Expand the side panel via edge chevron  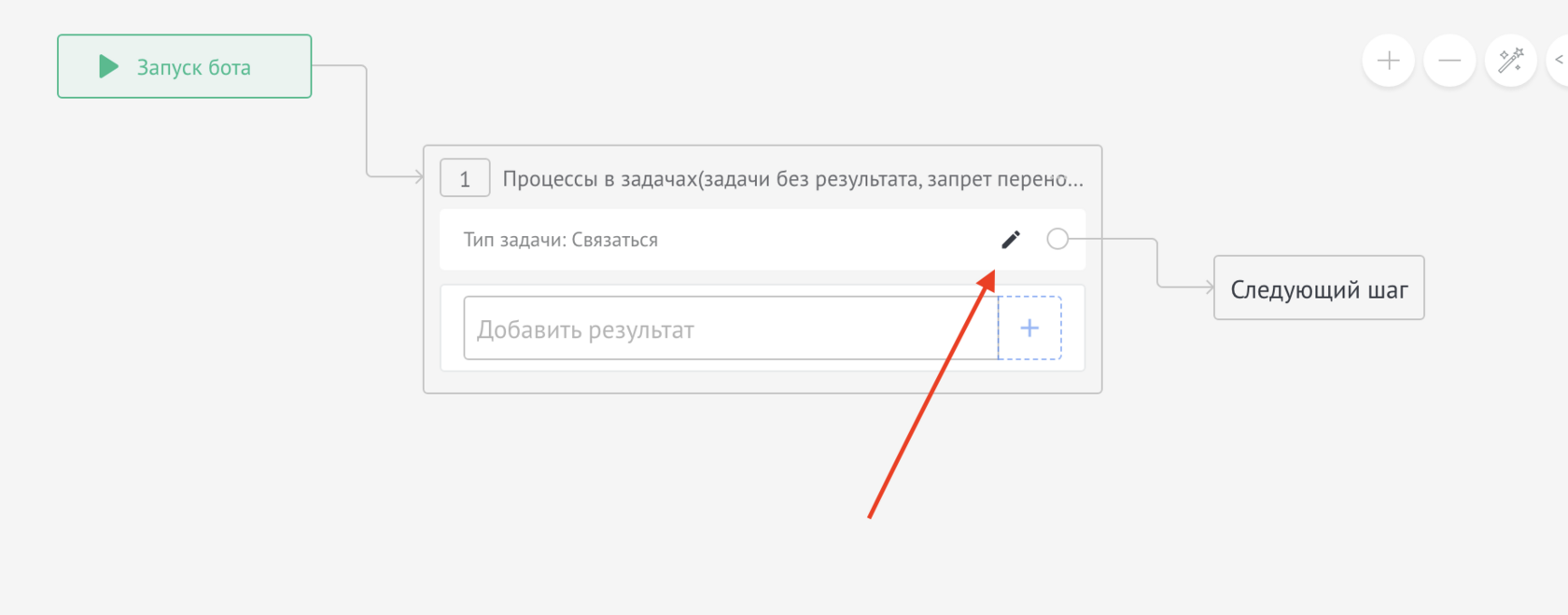pos(1559,61)
